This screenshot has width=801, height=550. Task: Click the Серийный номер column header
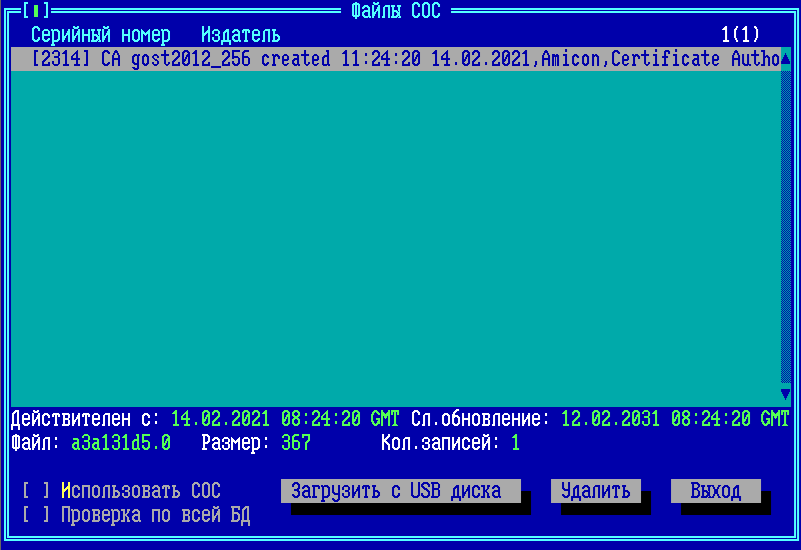pos(100,35)
